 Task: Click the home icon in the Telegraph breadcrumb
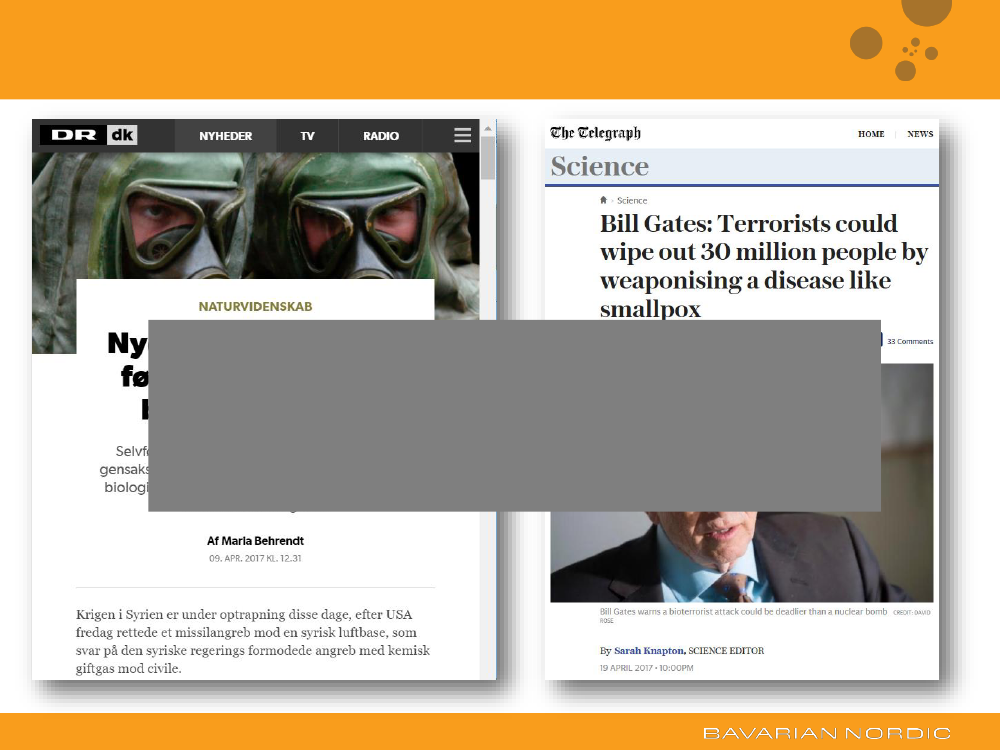(603, 201)
